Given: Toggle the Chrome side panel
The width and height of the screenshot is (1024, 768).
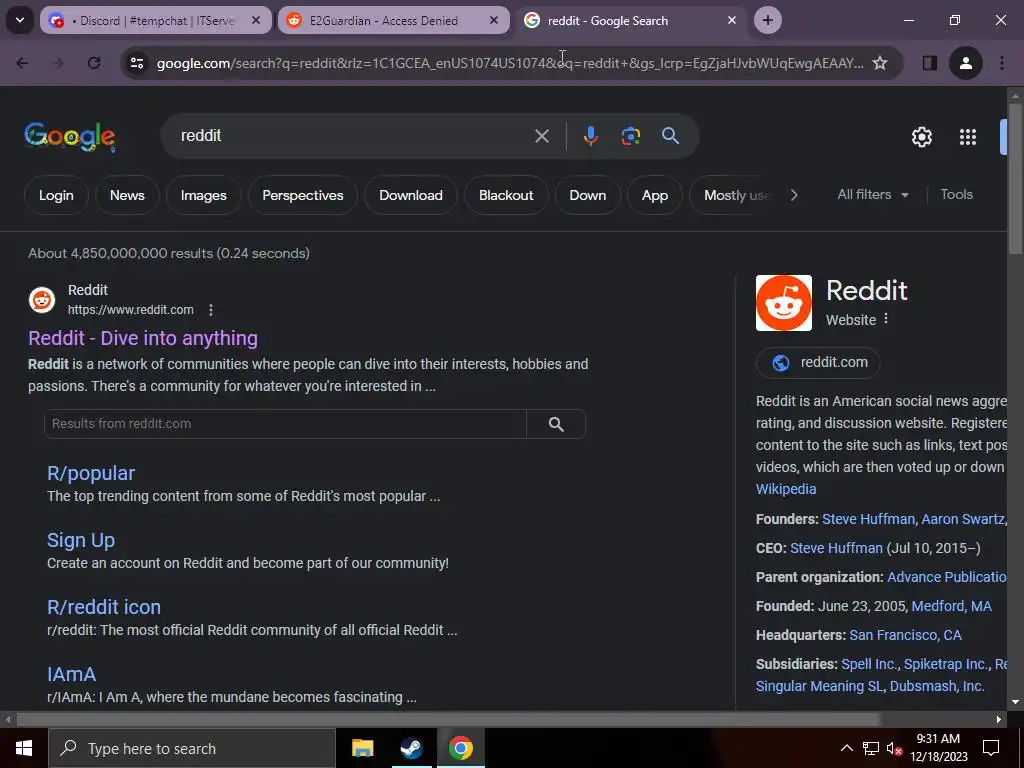Looking at the screenshot, I should point(929,63).
